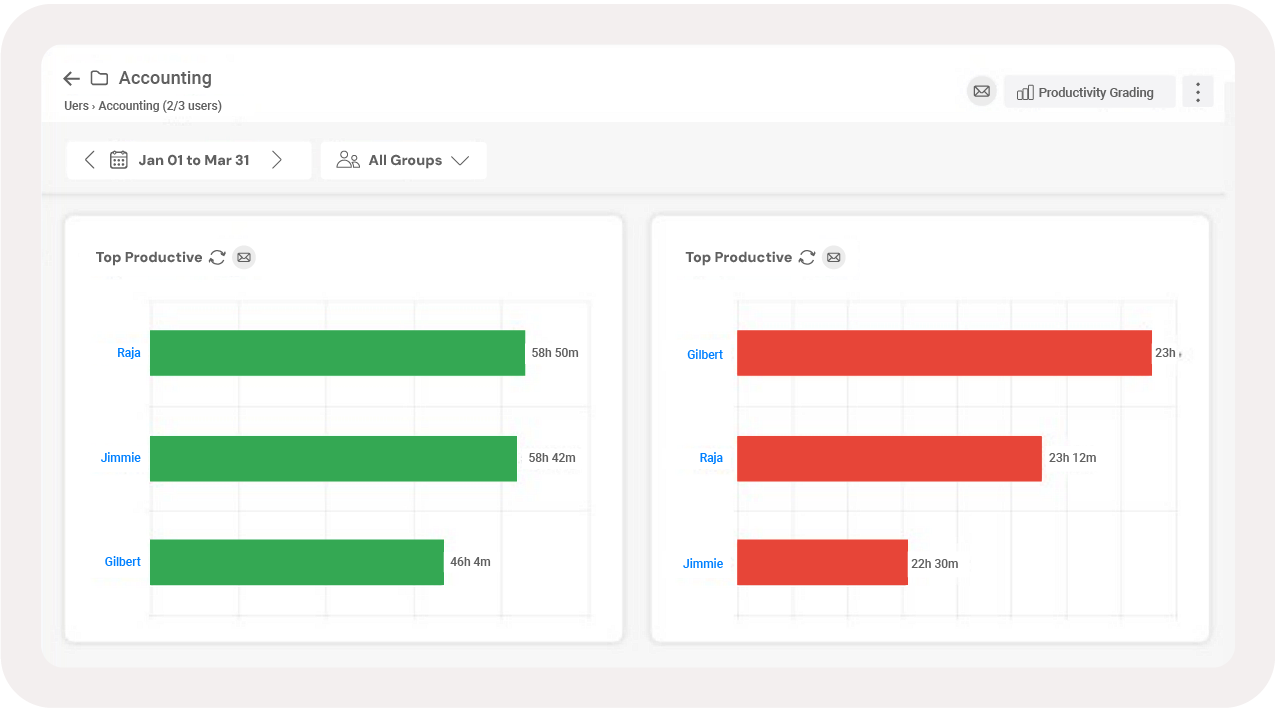
Task: Click the Productivity Grading button
Action: click(1089, 92)
